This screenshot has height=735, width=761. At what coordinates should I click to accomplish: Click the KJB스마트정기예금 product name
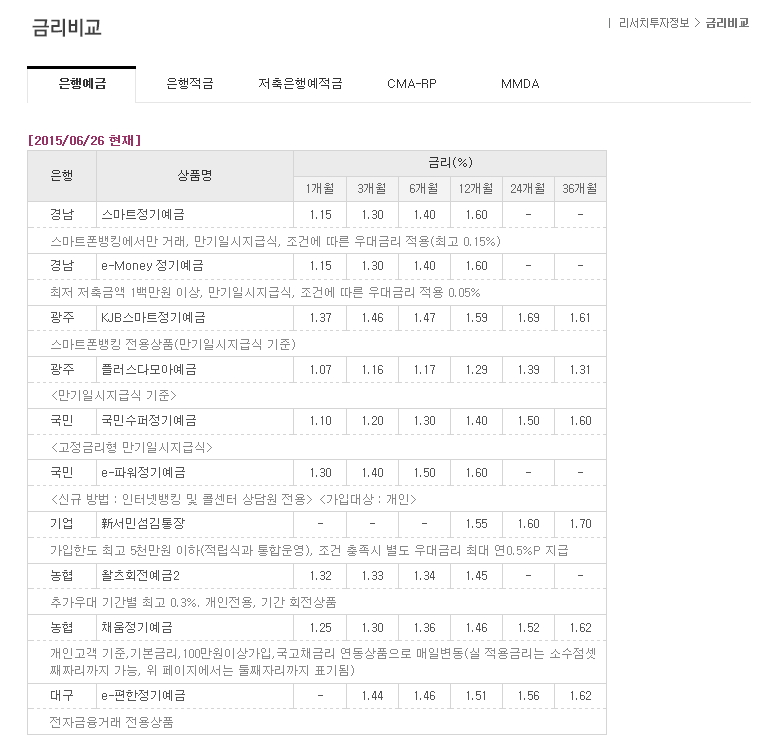(x=153, y=318)
